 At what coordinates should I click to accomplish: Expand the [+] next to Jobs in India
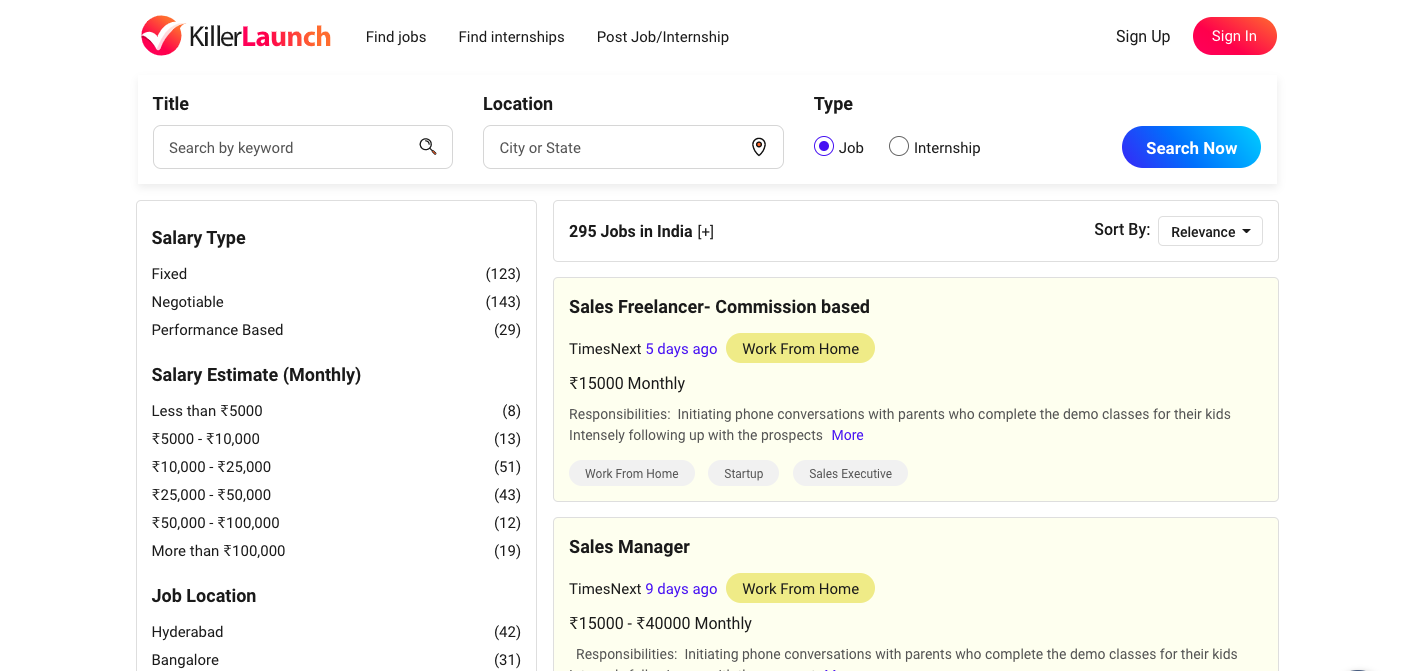click(706, 232)
